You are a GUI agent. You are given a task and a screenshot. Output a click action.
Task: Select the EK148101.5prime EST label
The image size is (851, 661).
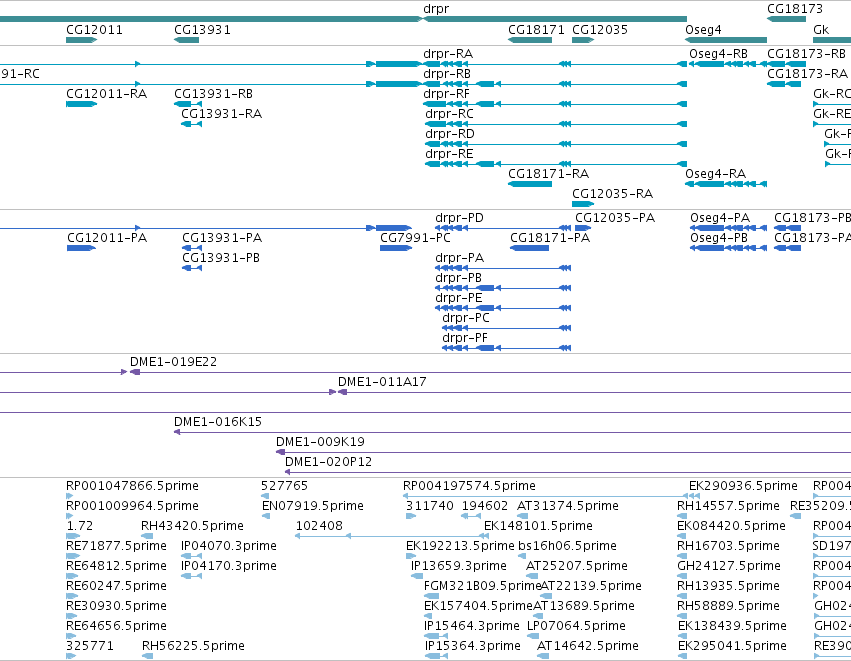(x=538, y=526)
